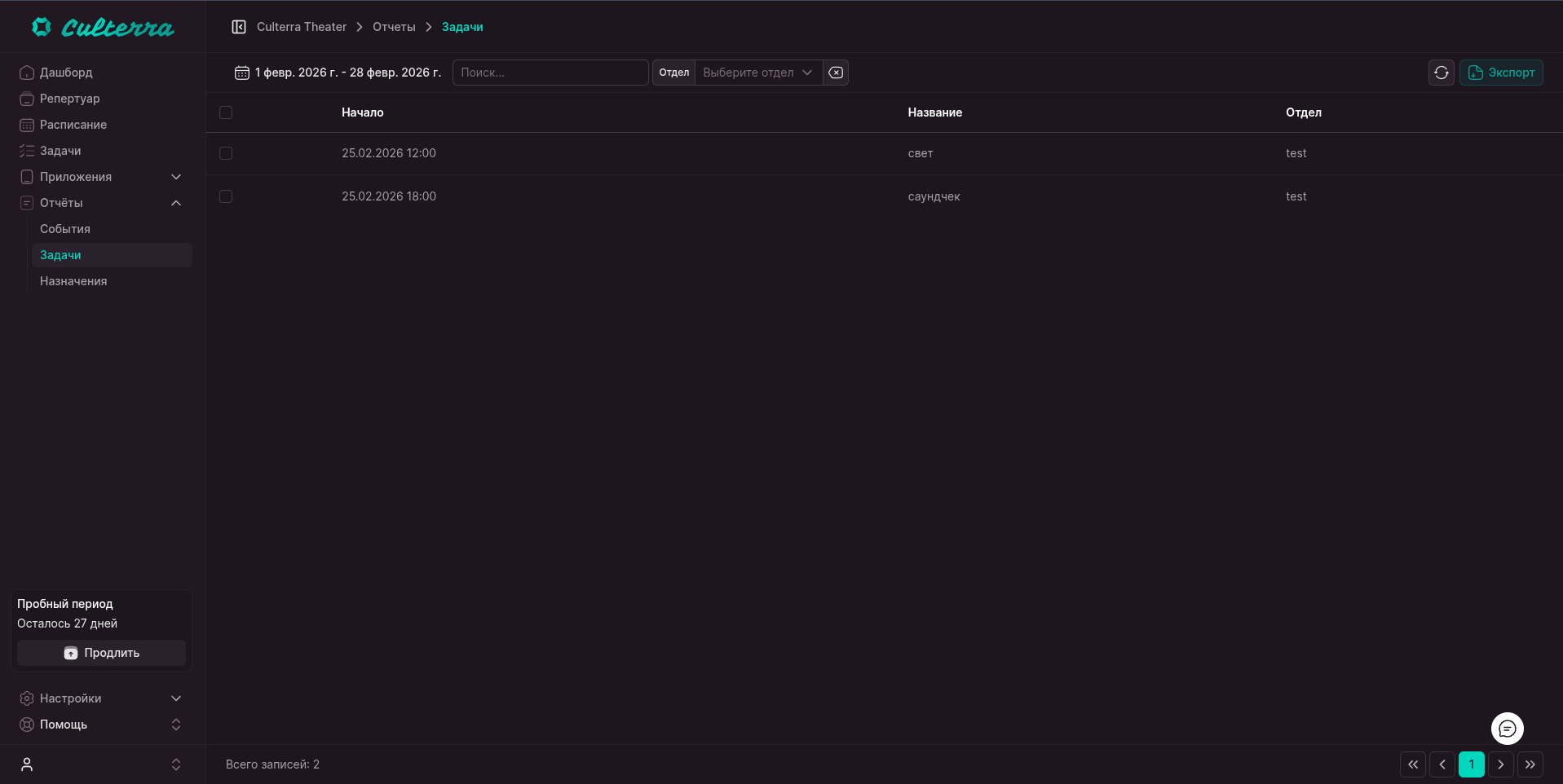1563x784 pixels.
Task: Open the support chat bubble
Action: click(x=1507, y=729)
